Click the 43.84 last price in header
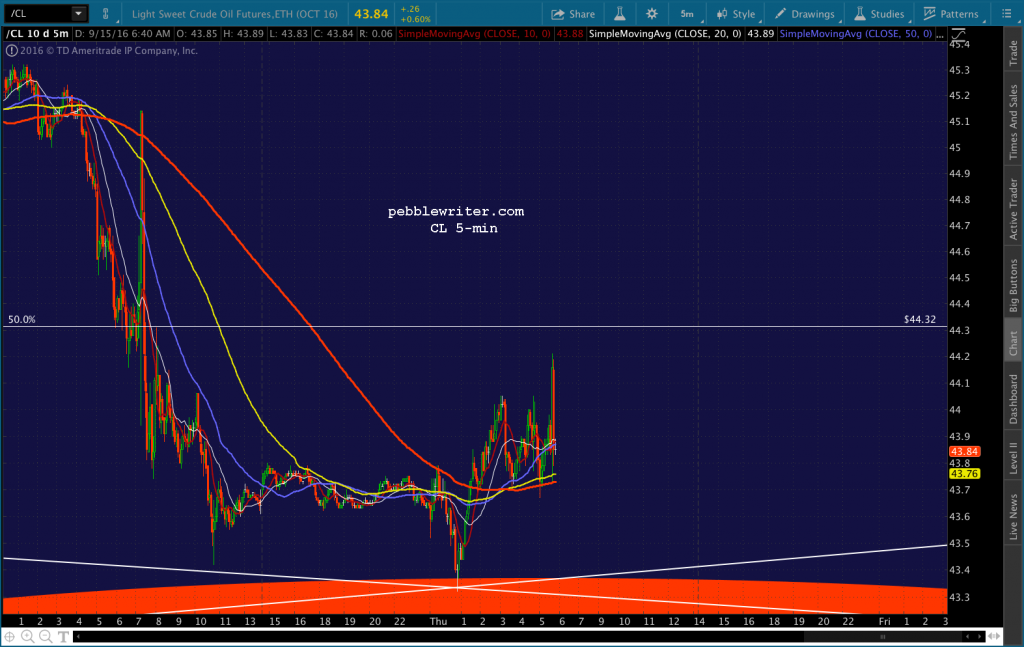Screen dimensions: 1024x647 click(371, 14)
